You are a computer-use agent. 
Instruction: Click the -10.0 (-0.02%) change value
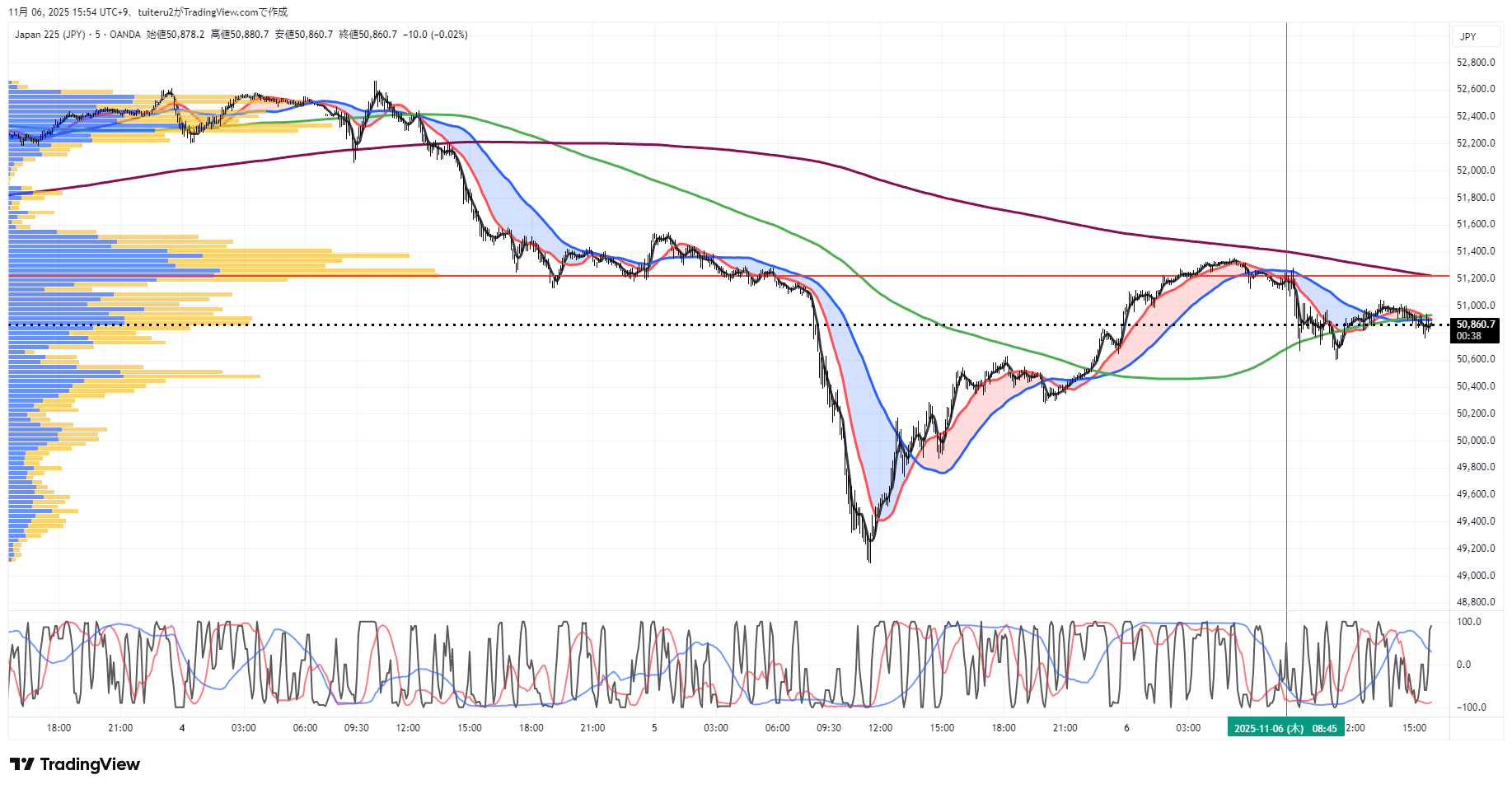435,35
